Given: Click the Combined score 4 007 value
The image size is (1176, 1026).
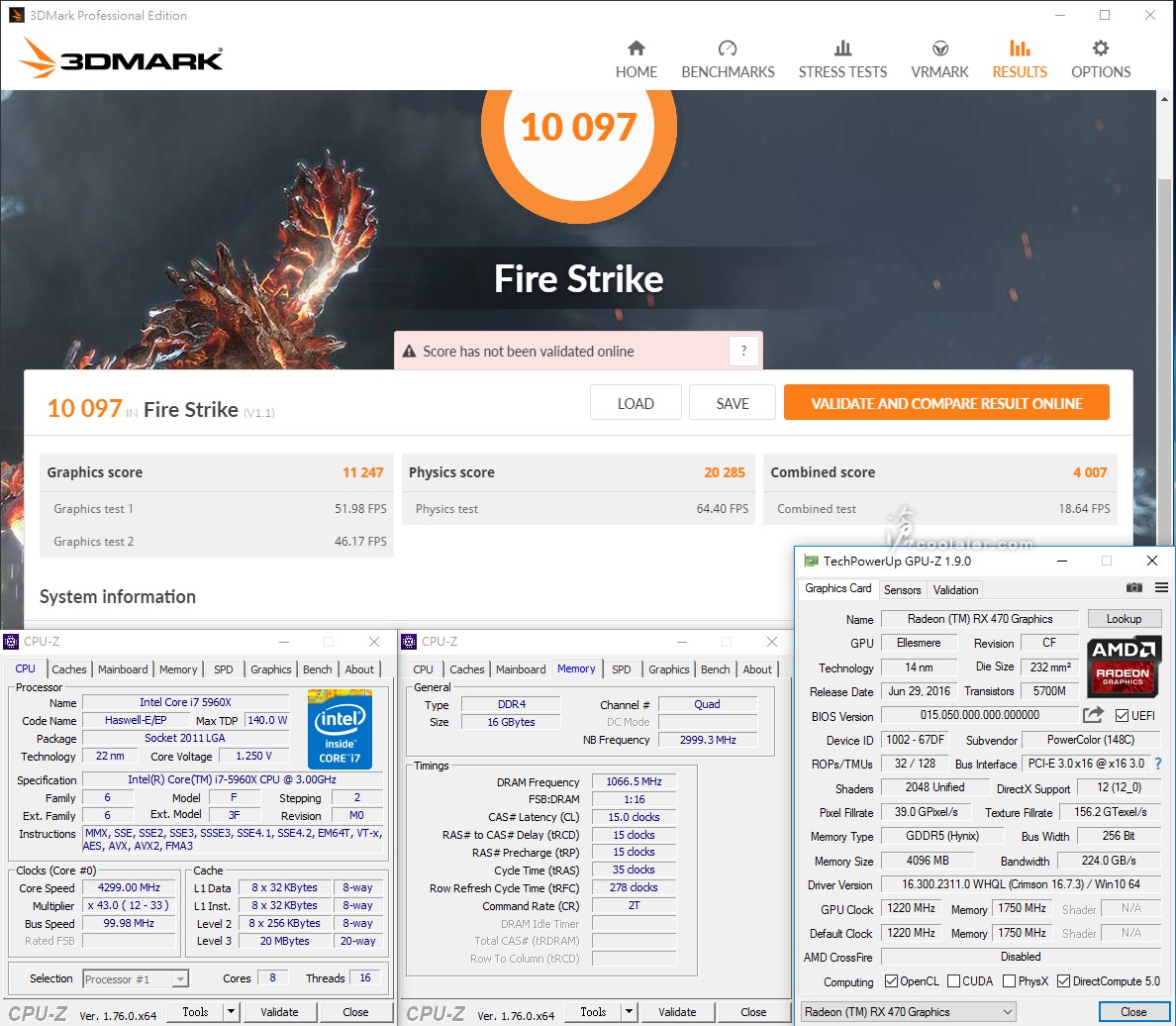Looking at the screenshot, I should [x=1090, y=472].
